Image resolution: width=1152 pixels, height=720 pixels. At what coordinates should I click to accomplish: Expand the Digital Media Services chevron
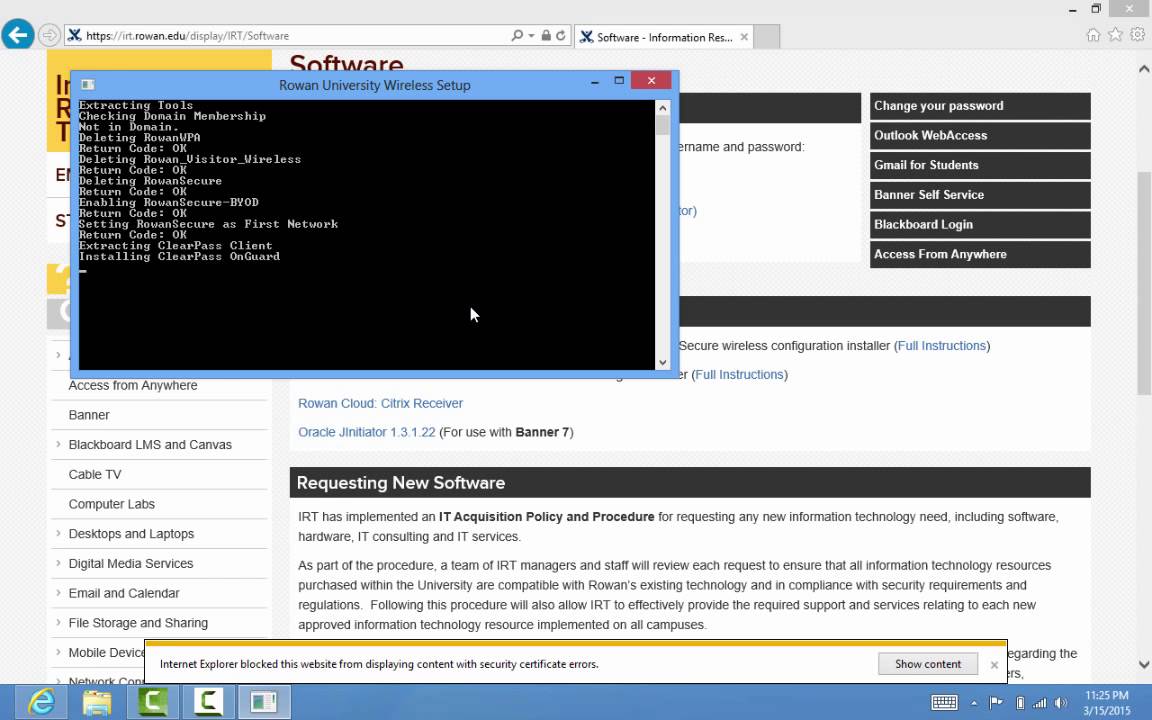[58, 563]
